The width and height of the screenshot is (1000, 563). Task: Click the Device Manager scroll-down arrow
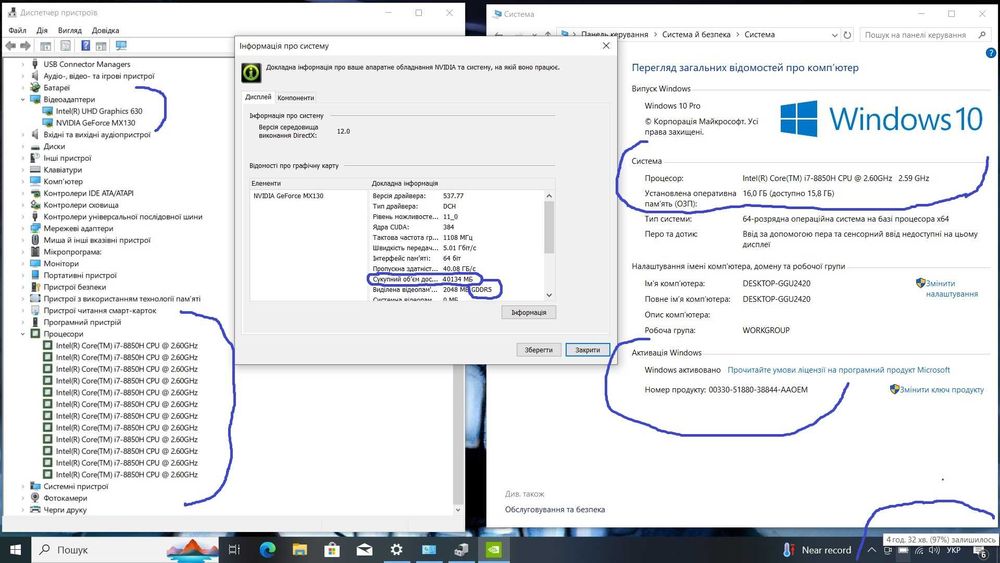(458, 510)
